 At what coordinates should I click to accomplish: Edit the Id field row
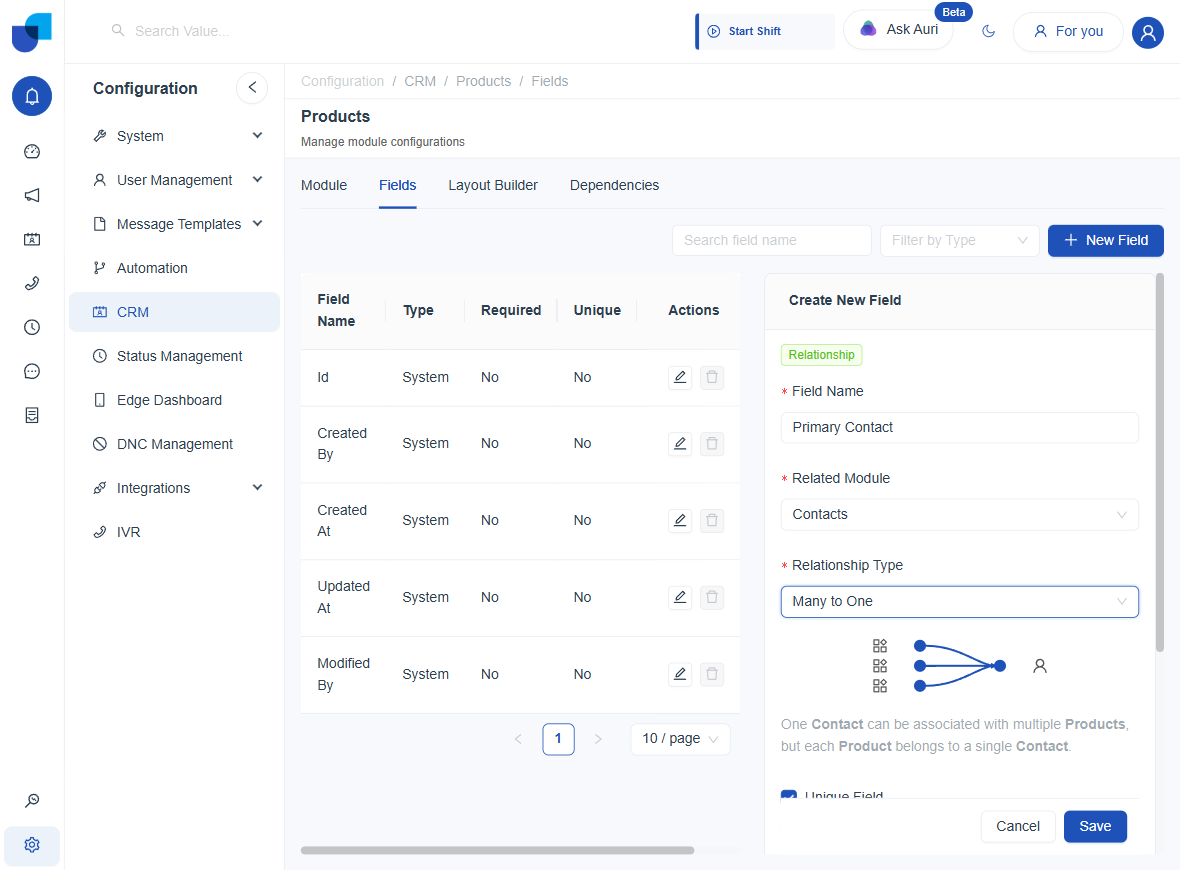click(680, 377)
